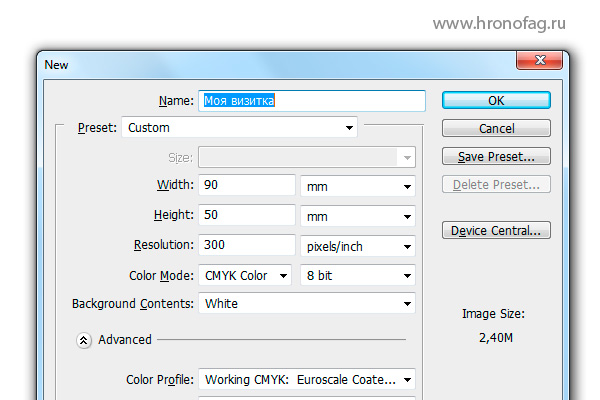Close the New dialog window
600x400 pixels.
point(540,60)
